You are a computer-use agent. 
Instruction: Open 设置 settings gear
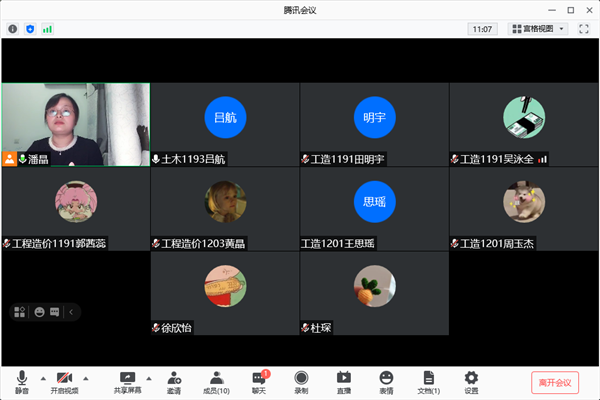point(471,380)
